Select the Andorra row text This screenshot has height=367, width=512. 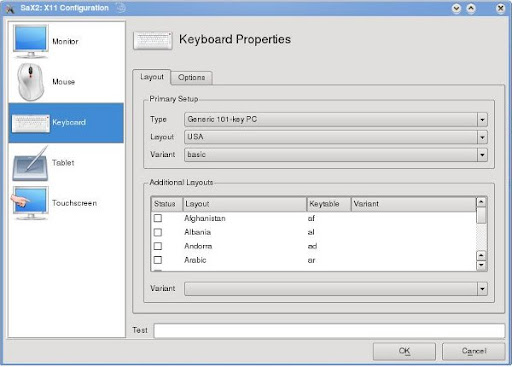198,246
